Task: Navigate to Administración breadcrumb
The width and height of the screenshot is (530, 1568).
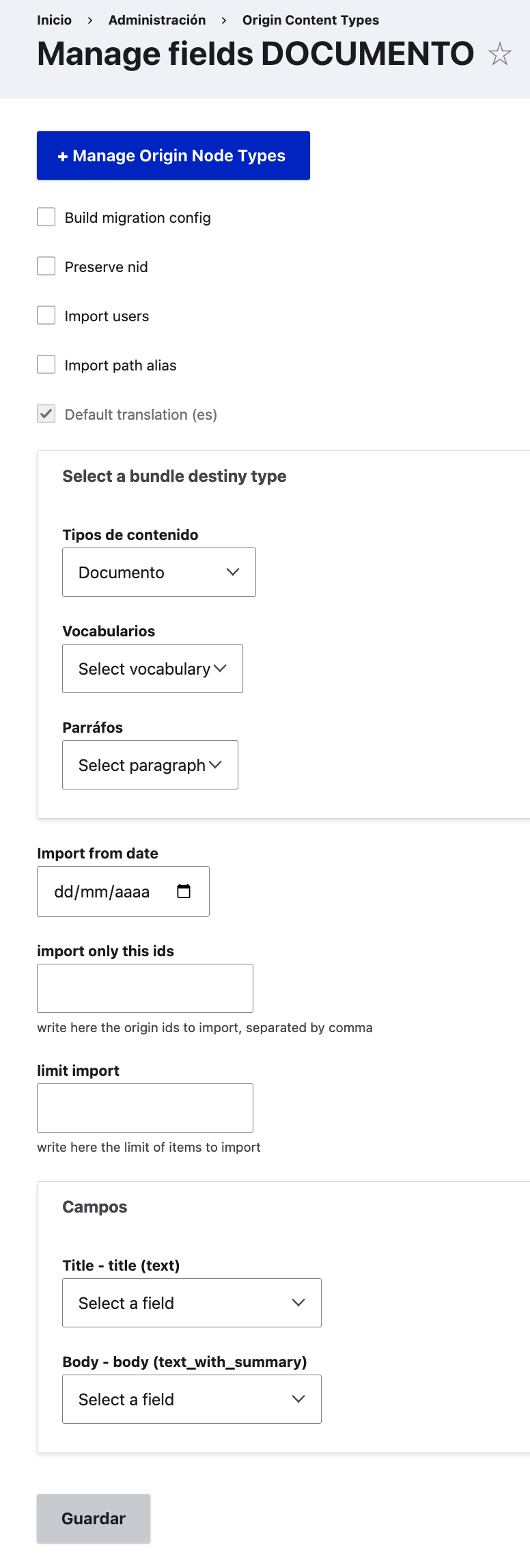Action: [x=157, y=20]
